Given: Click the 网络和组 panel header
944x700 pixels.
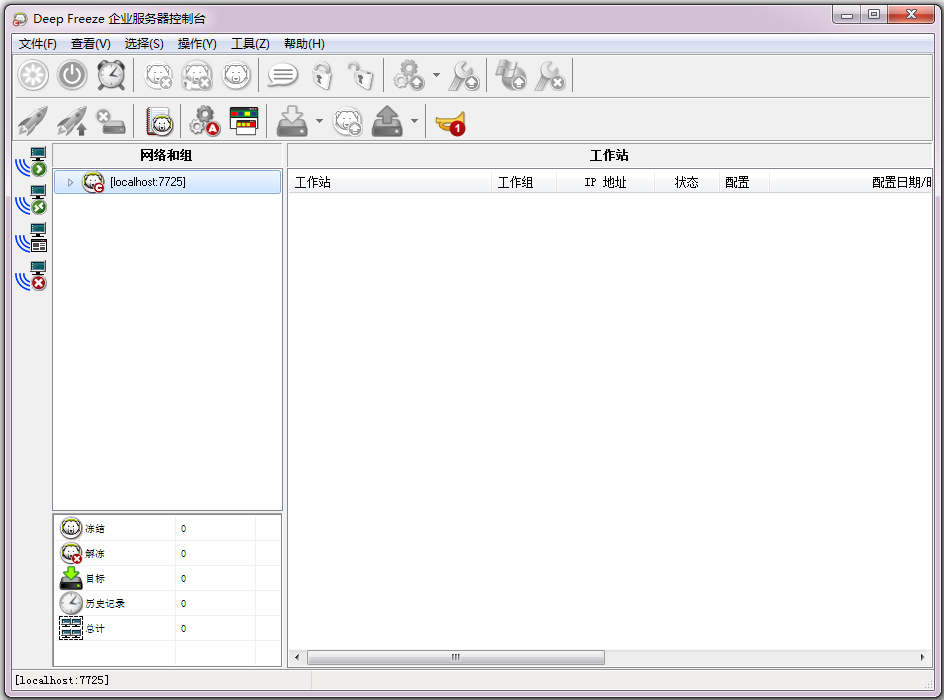Looking at the screenshot, I should click(x=167, y=155).
